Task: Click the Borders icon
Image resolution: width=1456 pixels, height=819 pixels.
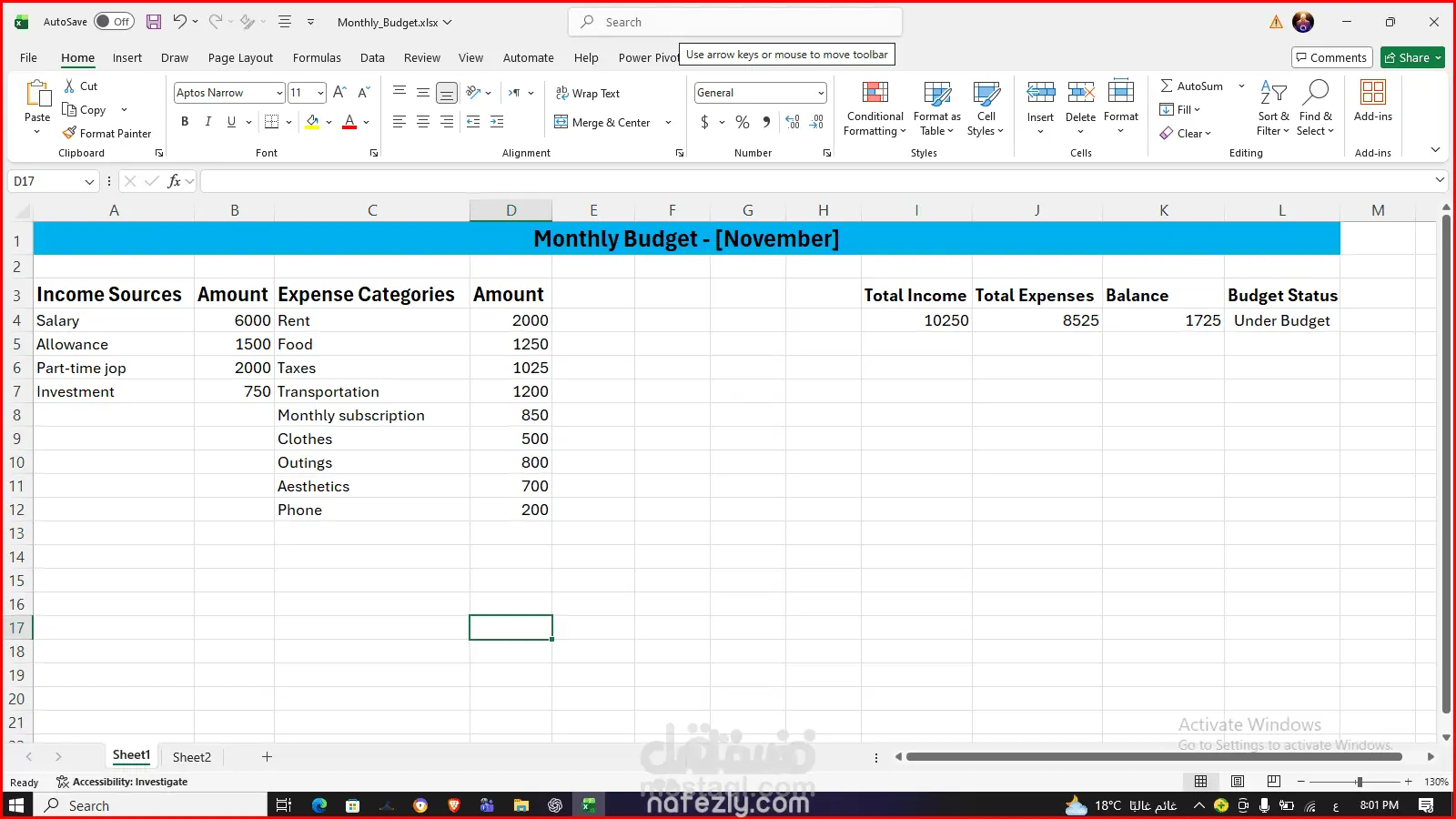Action: pyautogui.click(x=271, y=122)
